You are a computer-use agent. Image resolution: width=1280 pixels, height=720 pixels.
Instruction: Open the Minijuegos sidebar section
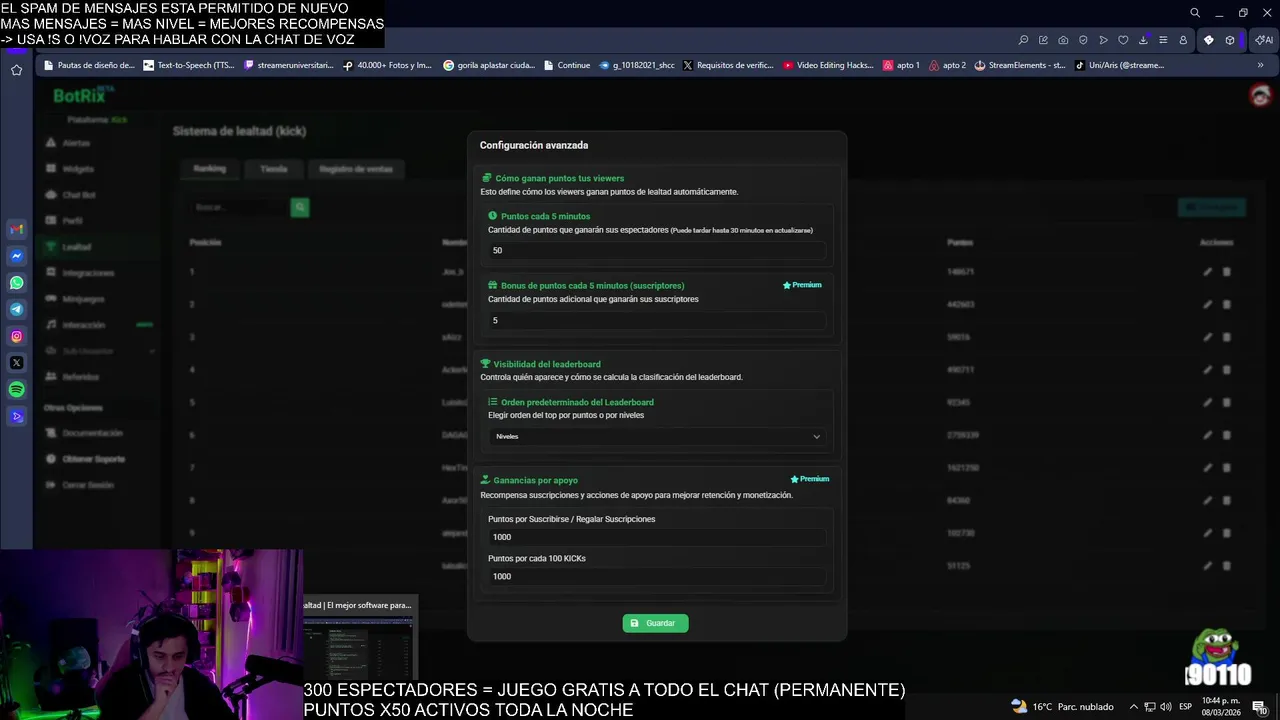(x=83, y=299)
